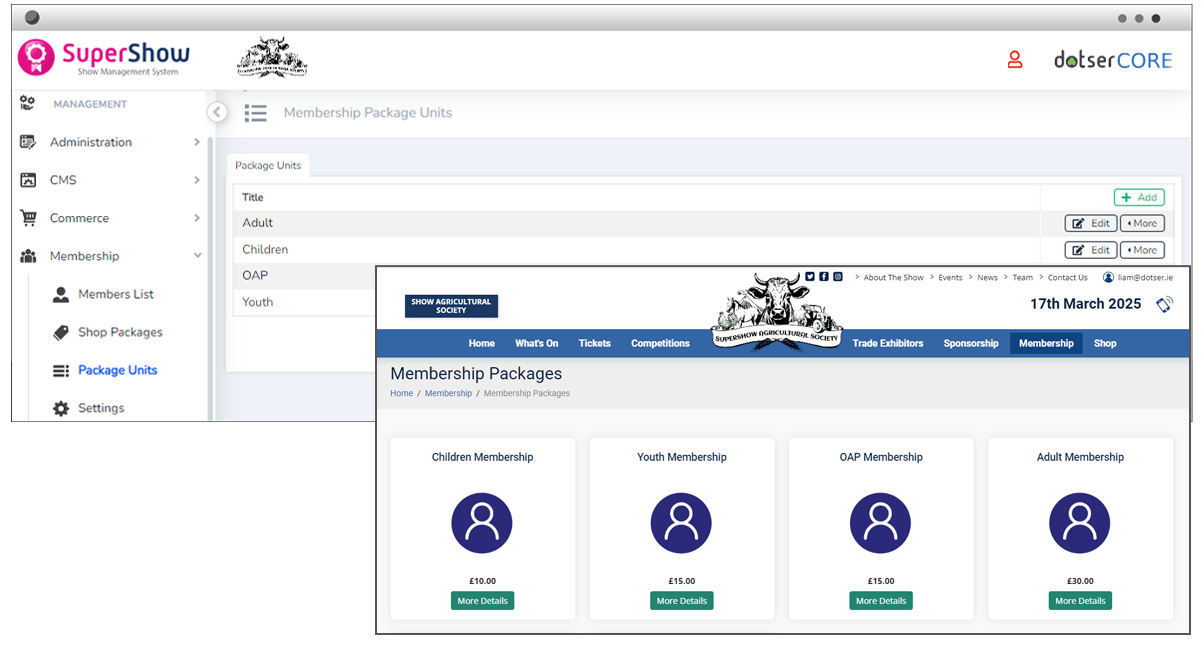This screenshot has height=651, width=1202.
Task: Collapse the sidebar with the arrow toggle
Action: point(217,112)
